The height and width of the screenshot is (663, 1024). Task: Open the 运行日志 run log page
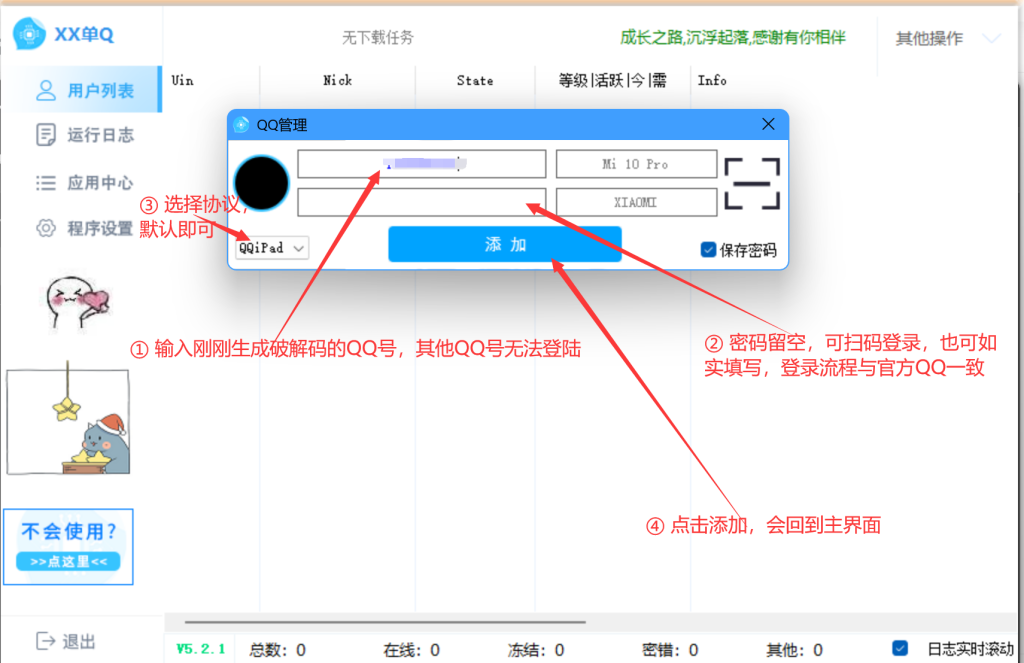(x=84, y=135)
